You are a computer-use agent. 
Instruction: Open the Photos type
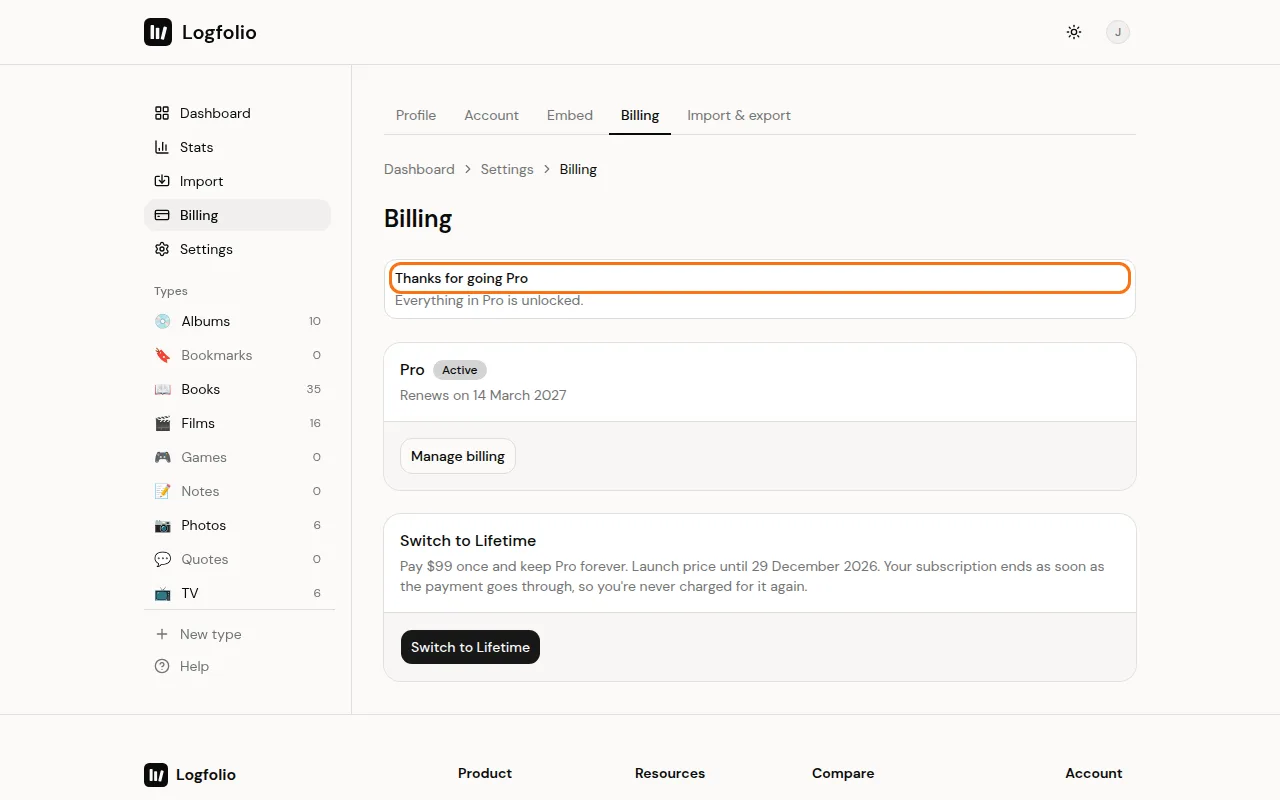point(237,525)
